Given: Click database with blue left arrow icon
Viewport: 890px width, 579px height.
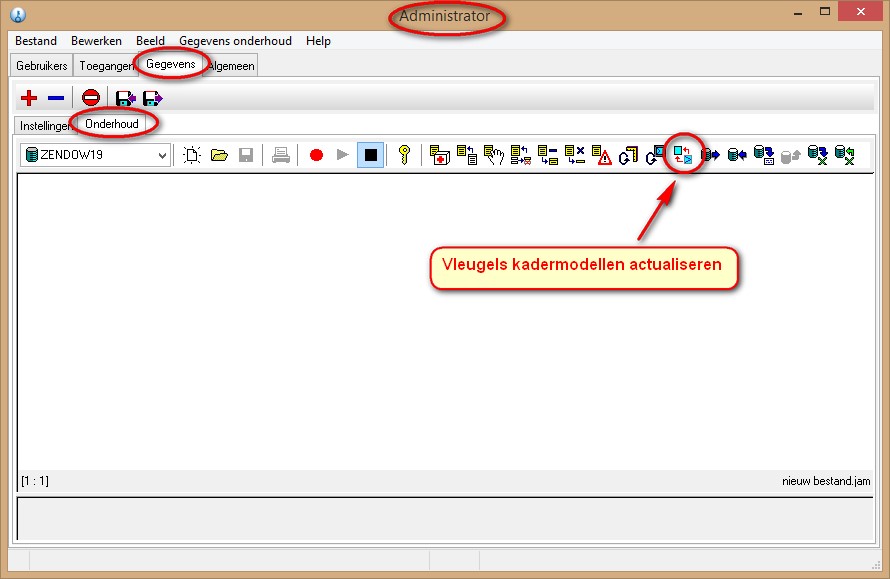Looking at the screenshot, I should pos(737,154).
